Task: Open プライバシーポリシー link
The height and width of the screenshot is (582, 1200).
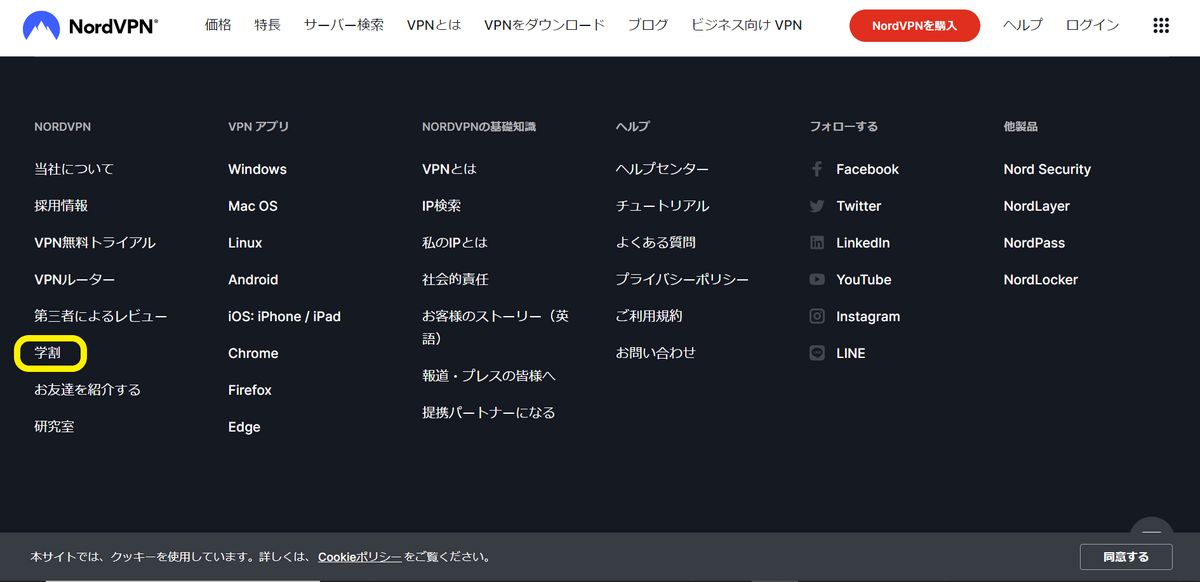Action: [x=682, y=280]
